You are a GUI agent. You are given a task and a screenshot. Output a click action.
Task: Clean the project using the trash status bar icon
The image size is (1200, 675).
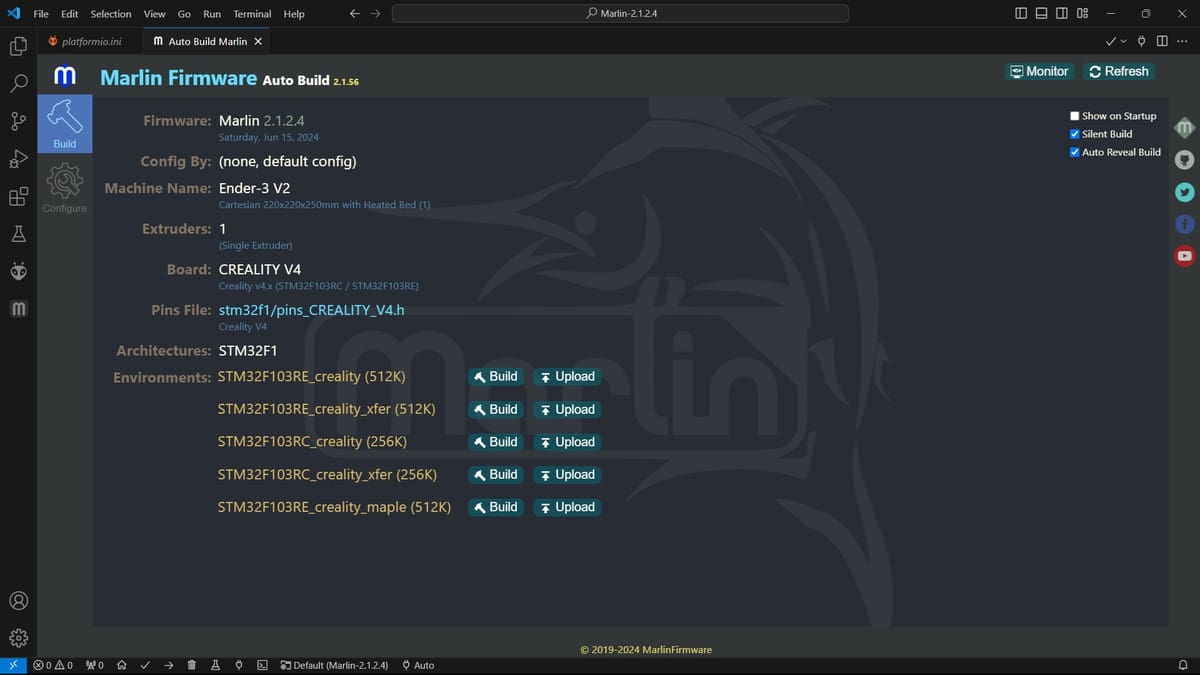(191, 664)
